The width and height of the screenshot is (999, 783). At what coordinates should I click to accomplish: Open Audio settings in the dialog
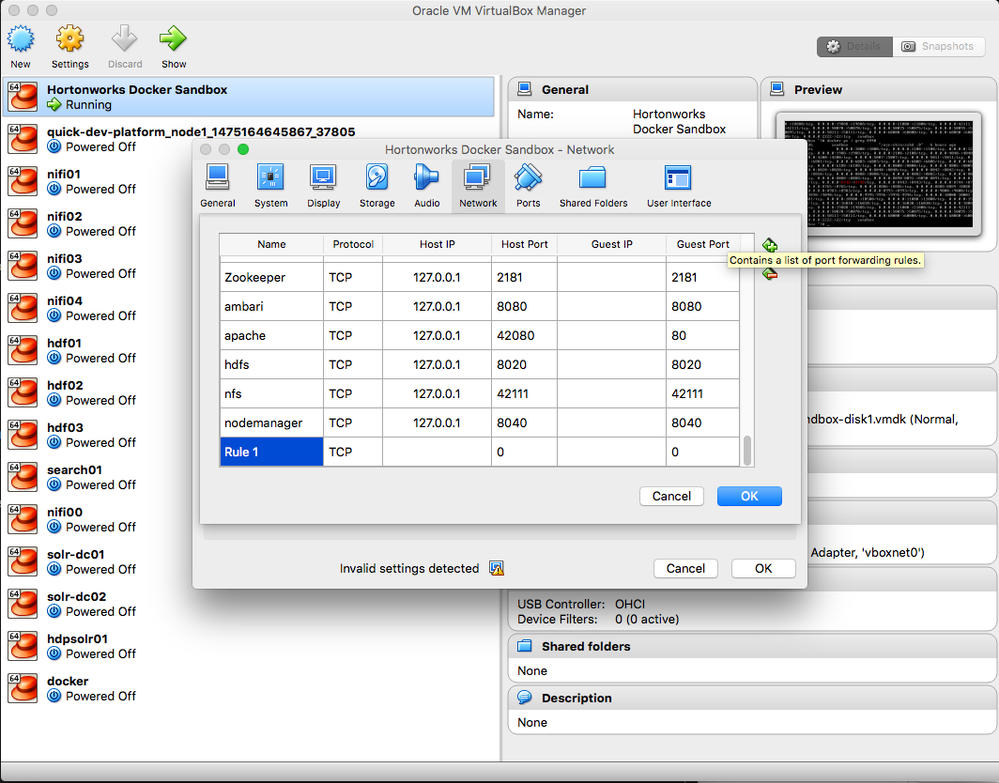(x=426, y=185)
